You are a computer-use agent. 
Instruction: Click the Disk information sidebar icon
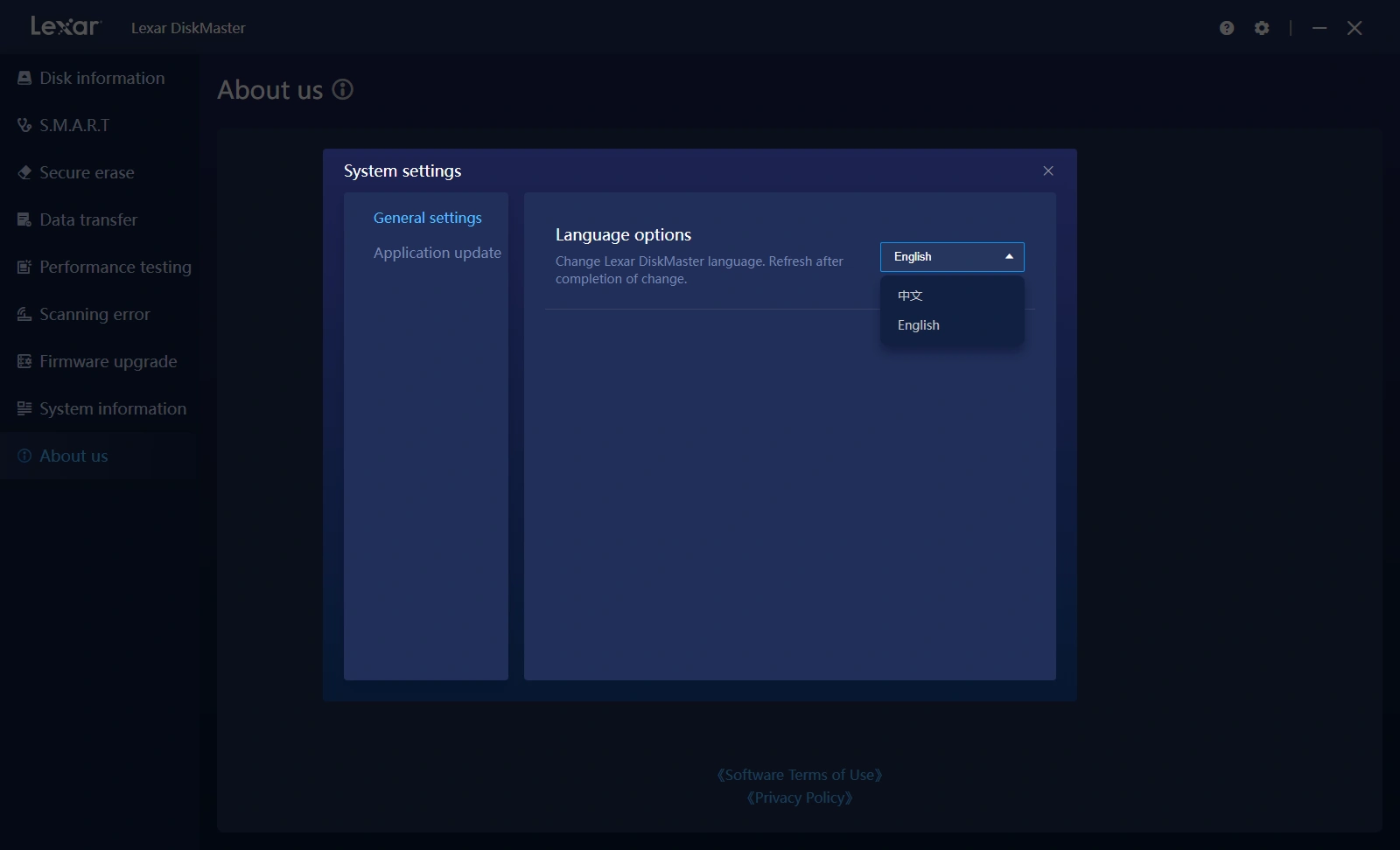[24, 78]
